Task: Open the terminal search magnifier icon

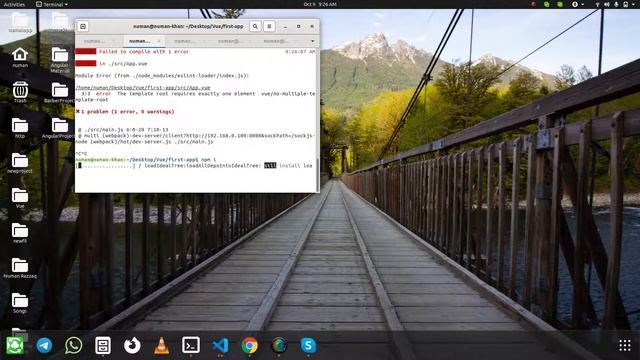Action: point(255,26)
